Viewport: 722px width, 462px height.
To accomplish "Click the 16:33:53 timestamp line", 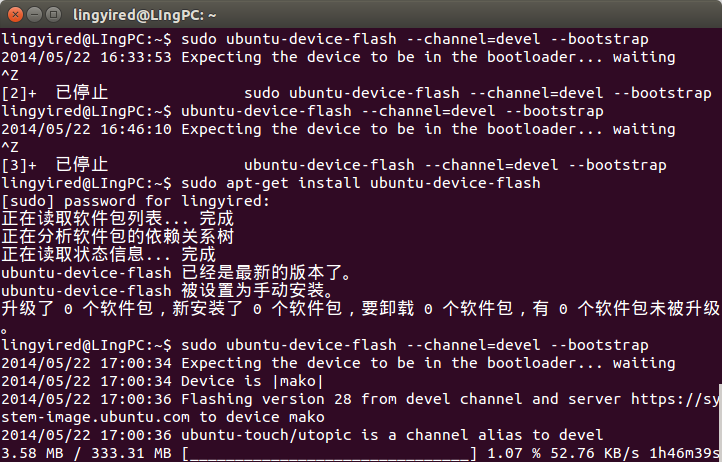I will click(324, 57).
